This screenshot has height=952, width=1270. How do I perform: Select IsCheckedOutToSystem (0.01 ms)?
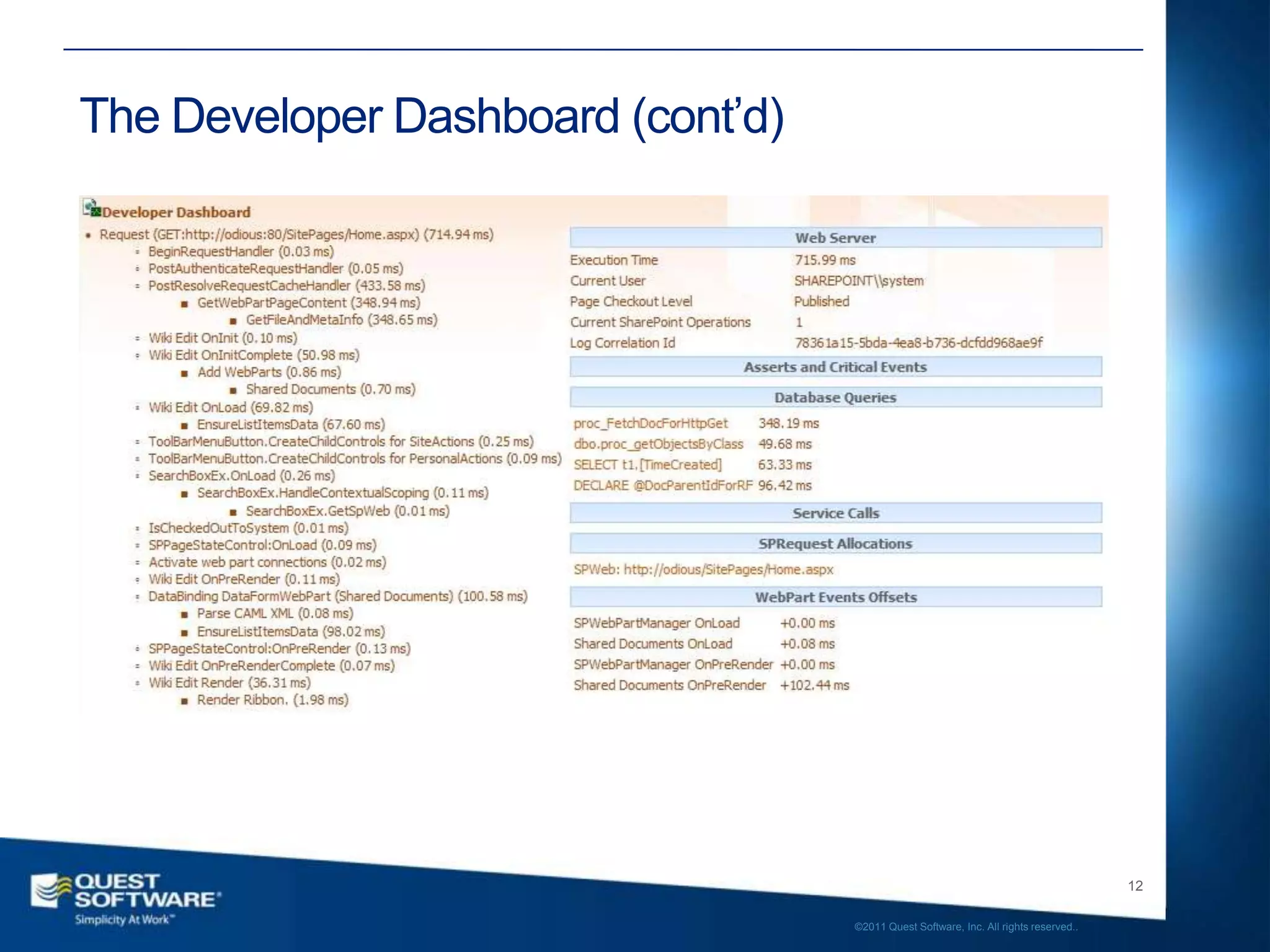click(248, 528)
